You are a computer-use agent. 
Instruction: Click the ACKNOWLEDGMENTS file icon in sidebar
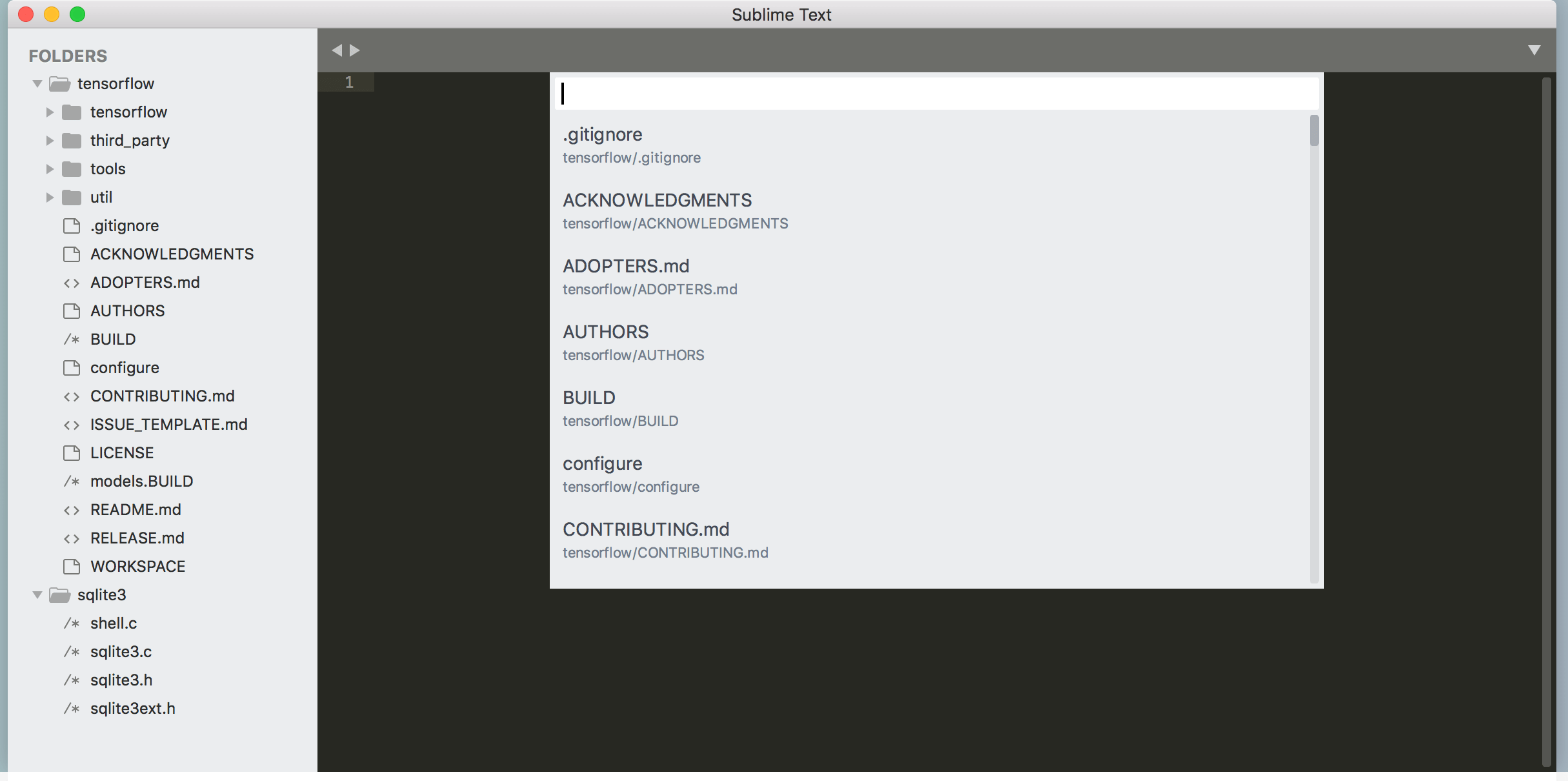(x=72, y=254)
